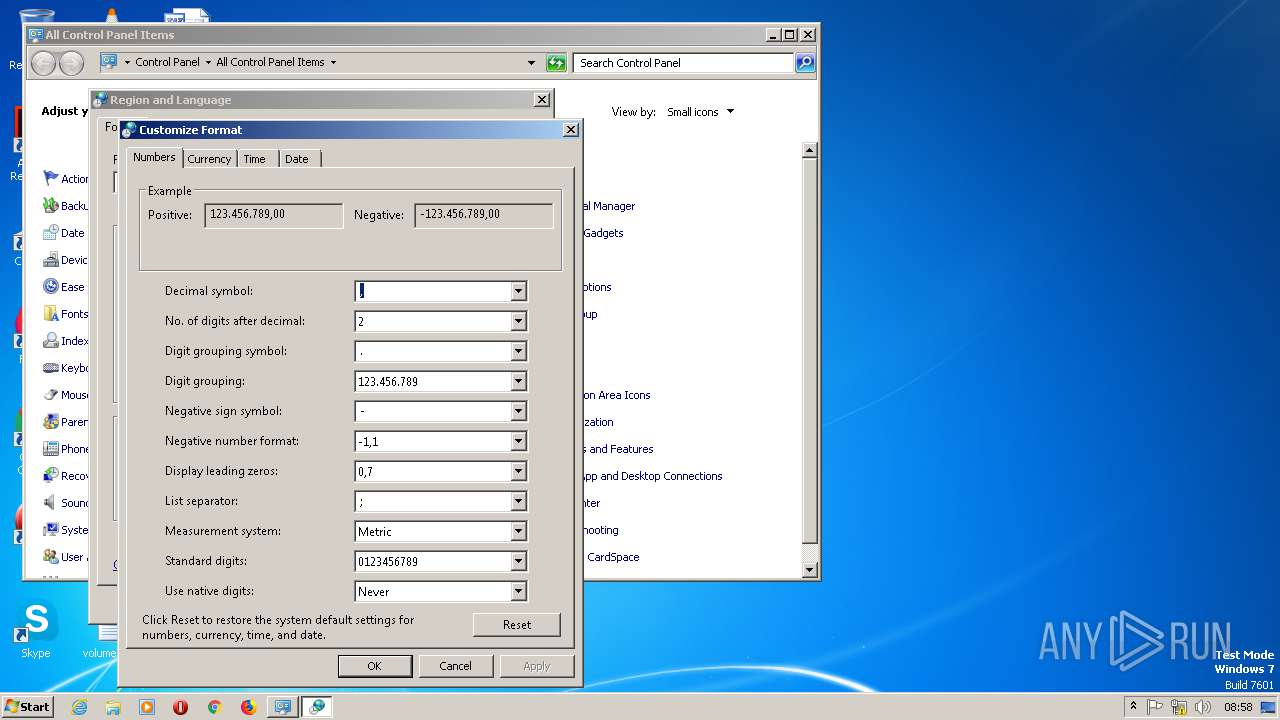The width and height of the screenshot is (1280, 720).
Task: Open the Skype desktop shortcut
Action: 36,630
